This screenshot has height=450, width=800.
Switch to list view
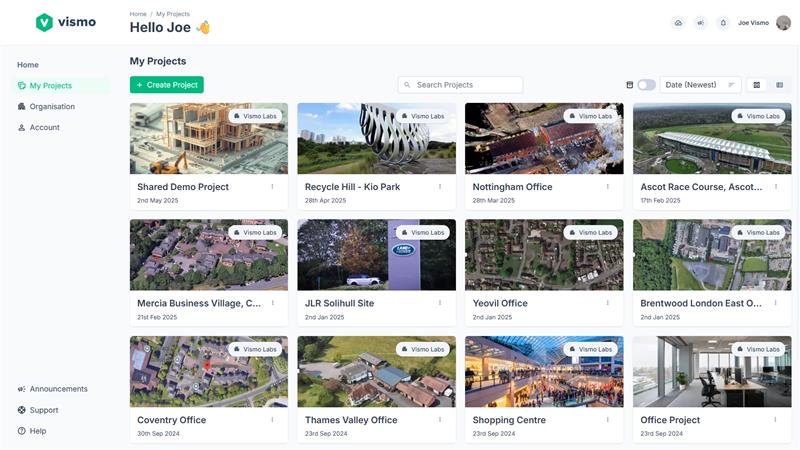point(780,85)
